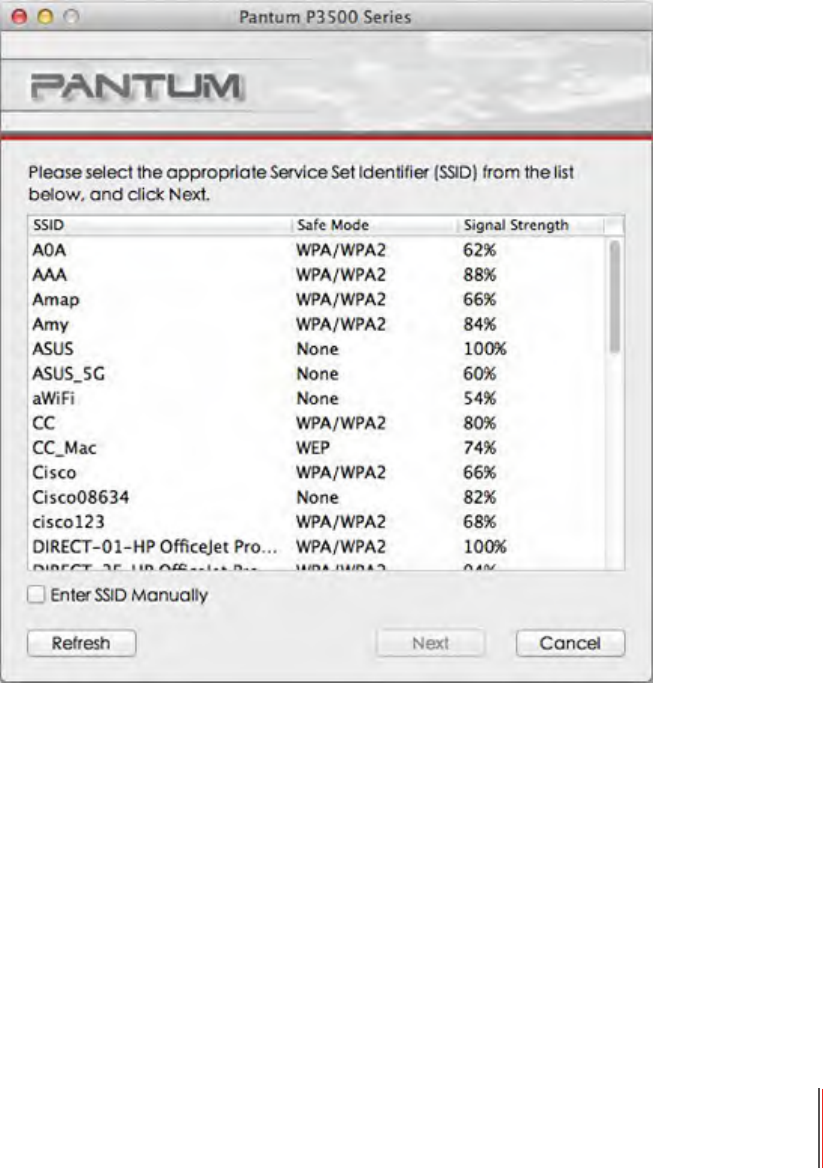Select the ASUS network row
The height and width of the screenshot is (1168, 823).
click(x=317, y=349)
